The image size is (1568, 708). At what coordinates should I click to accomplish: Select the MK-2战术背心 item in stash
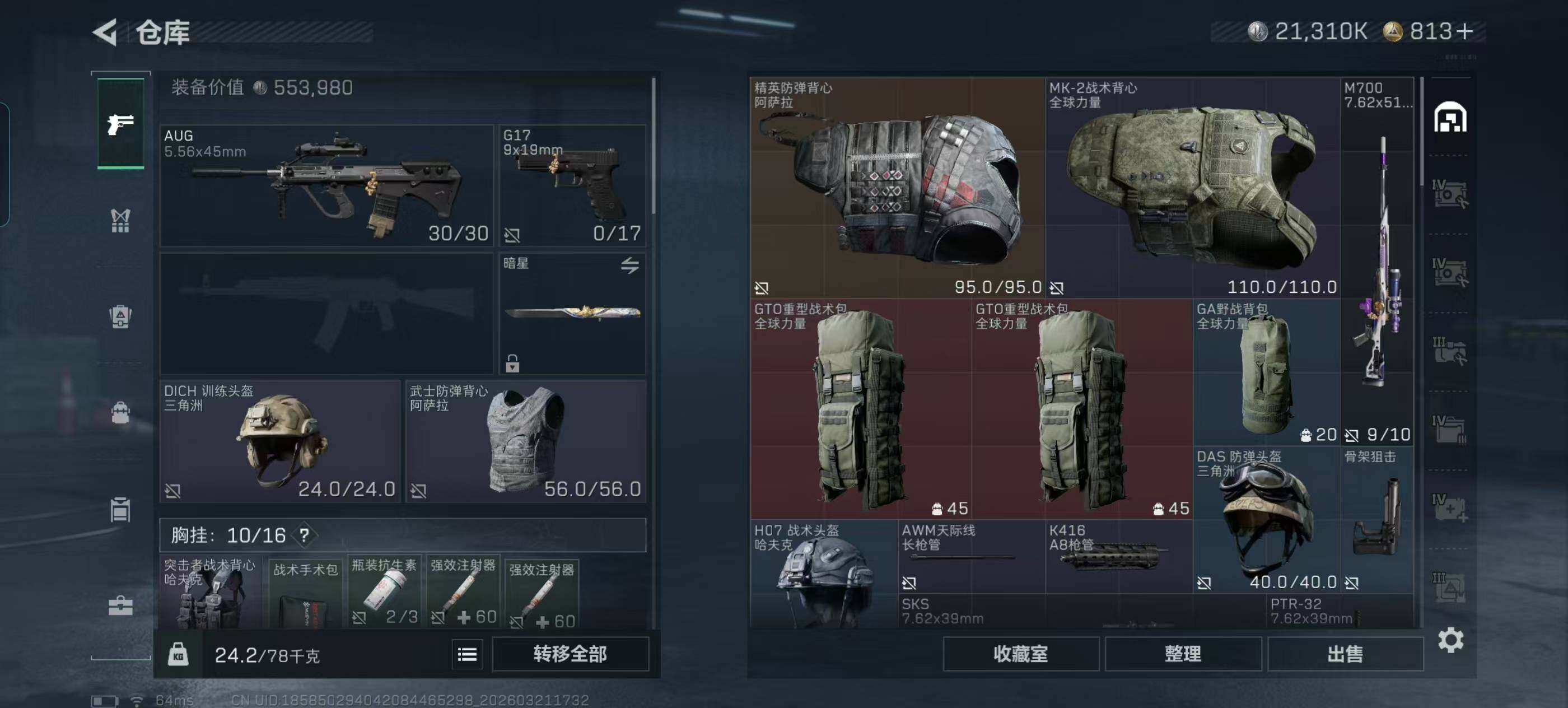[x=1192, y=187]
